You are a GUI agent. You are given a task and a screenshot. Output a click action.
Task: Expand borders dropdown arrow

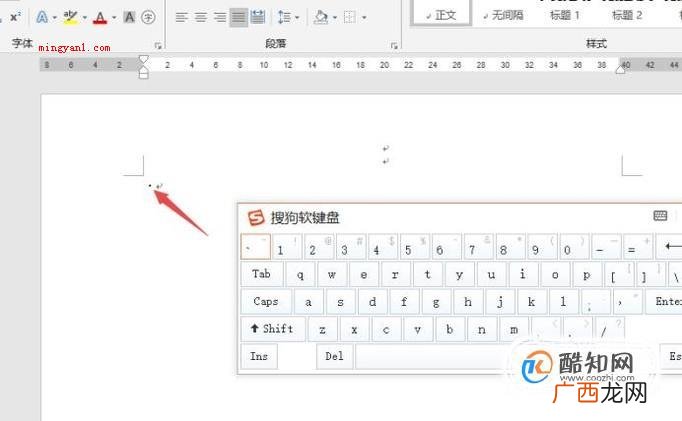(364, 17)
